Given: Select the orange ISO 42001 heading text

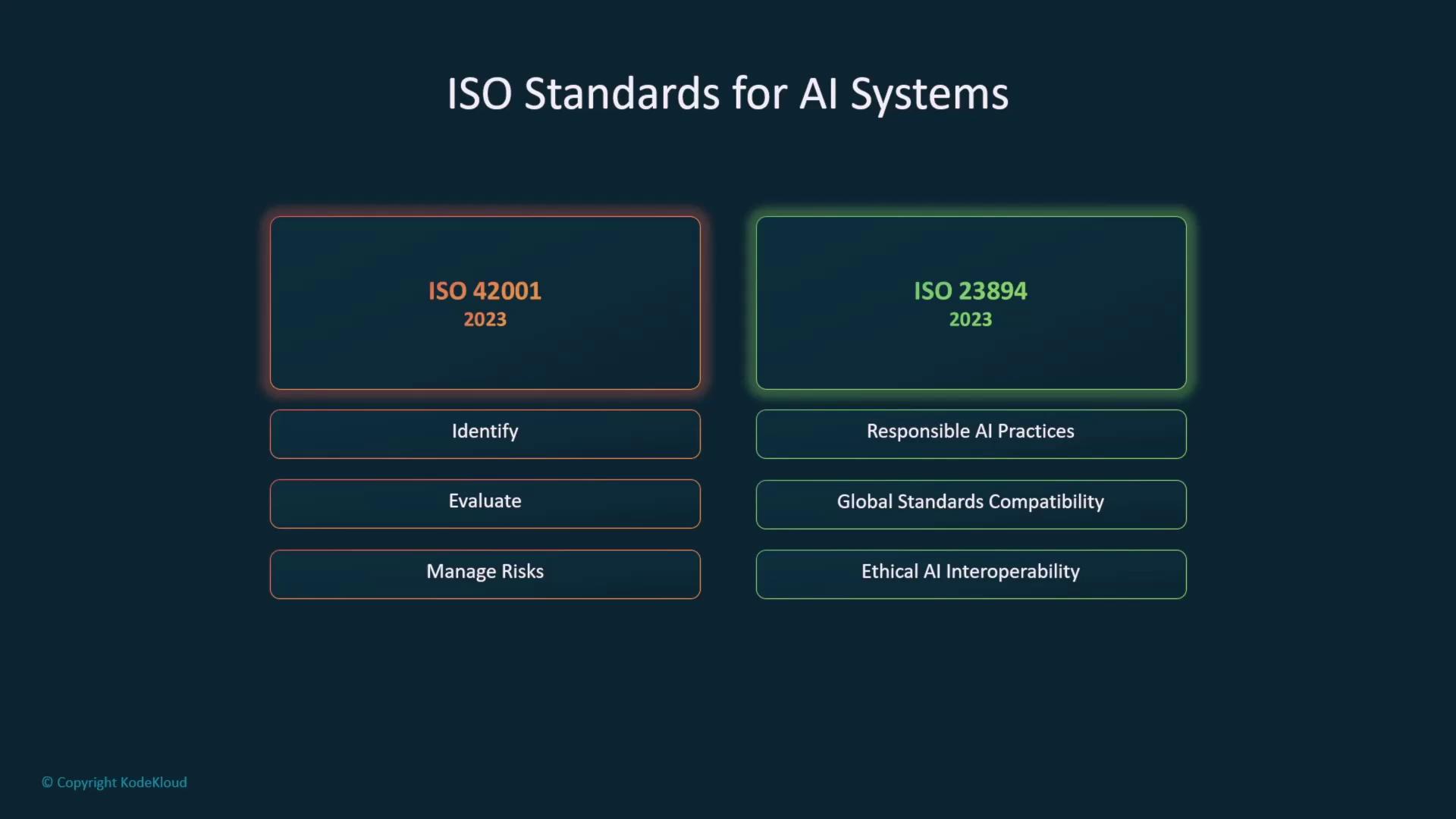Looking at the screenshot, I should pos(485,291).
